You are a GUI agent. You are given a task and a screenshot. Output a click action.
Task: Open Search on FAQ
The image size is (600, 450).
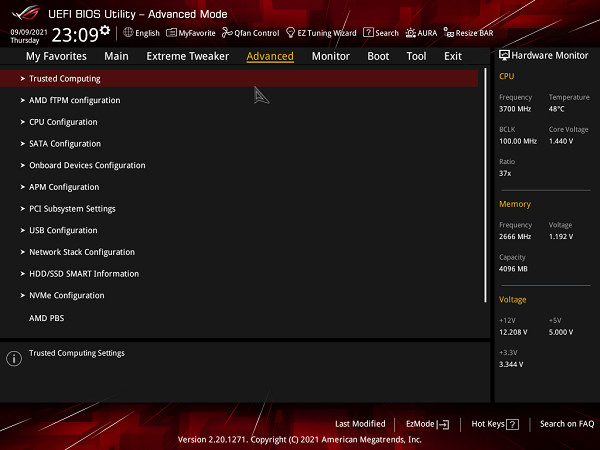pos(567,424)
